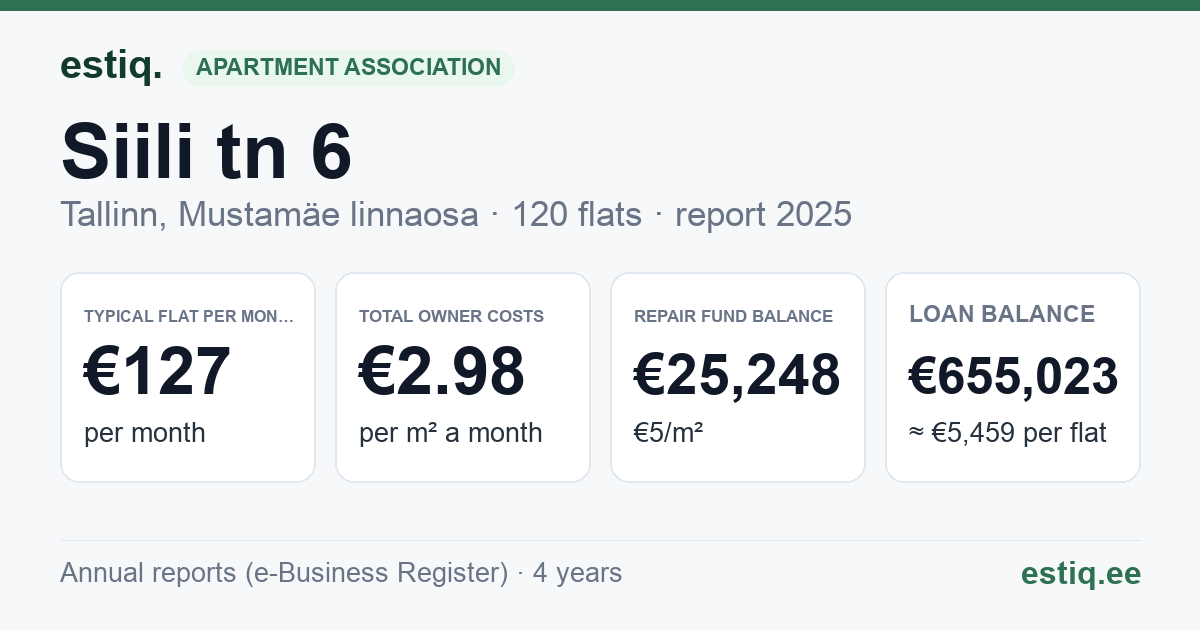Open the Total owner costs card
Viewport: 1200px width, 630px height.
pyautogui.click(x=463, y=377)
